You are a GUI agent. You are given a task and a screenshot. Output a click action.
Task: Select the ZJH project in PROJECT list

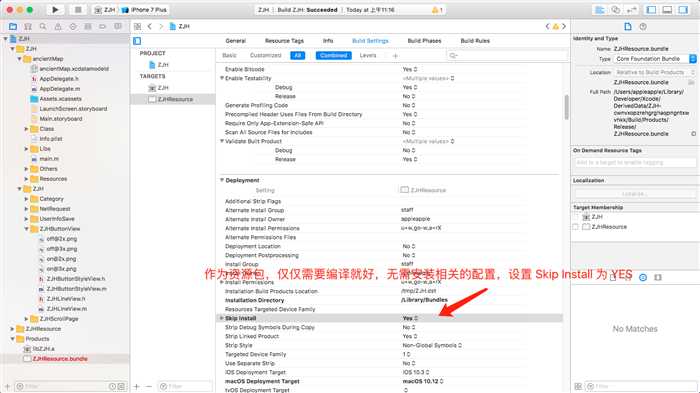[x=159, y=65]
